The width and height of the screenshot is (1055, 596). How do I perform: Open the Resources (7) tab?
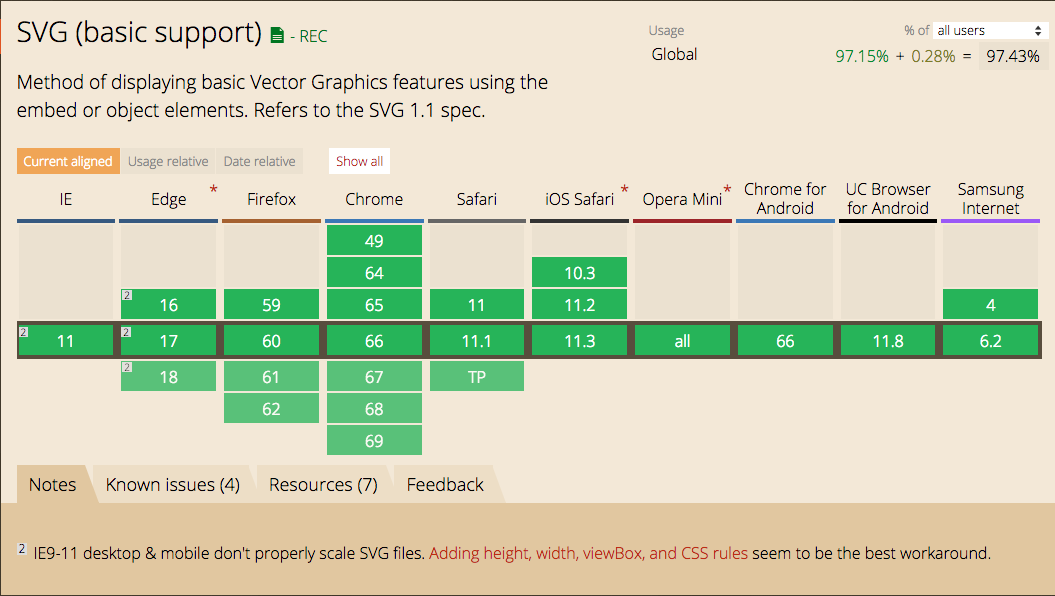coord(323,484)
